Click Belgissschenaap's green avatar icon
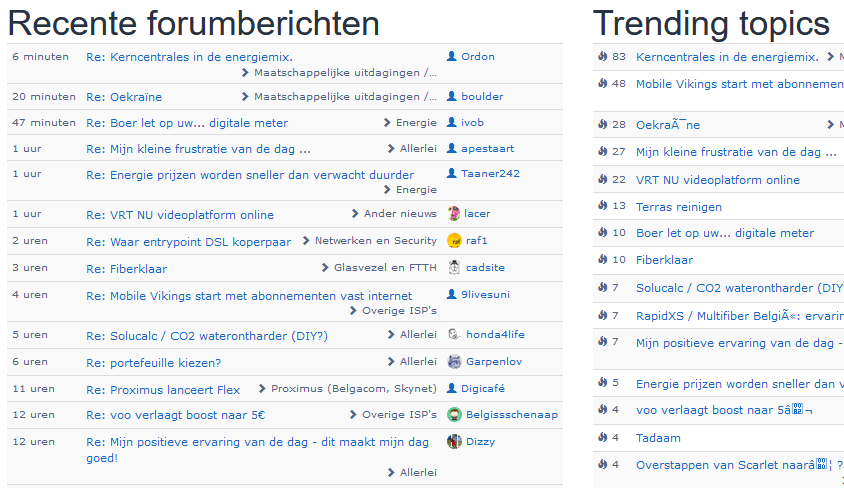 (x=454, y=414)
